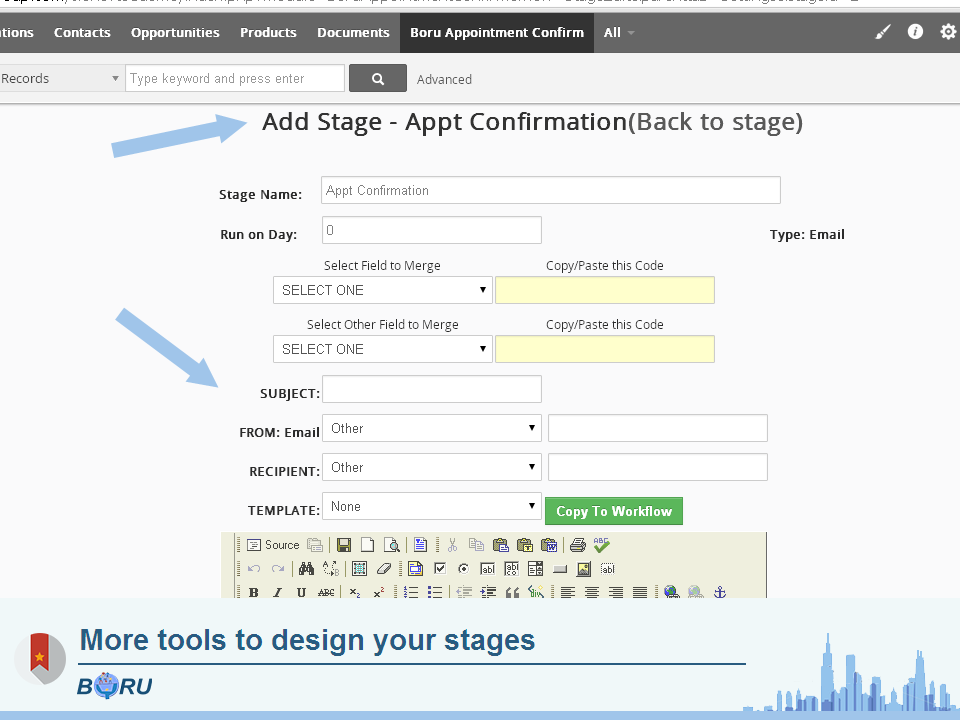Screen dimensions: 960x720
Task: Apply Subscript in editor toolbar
Action: (x=354, y=592)
